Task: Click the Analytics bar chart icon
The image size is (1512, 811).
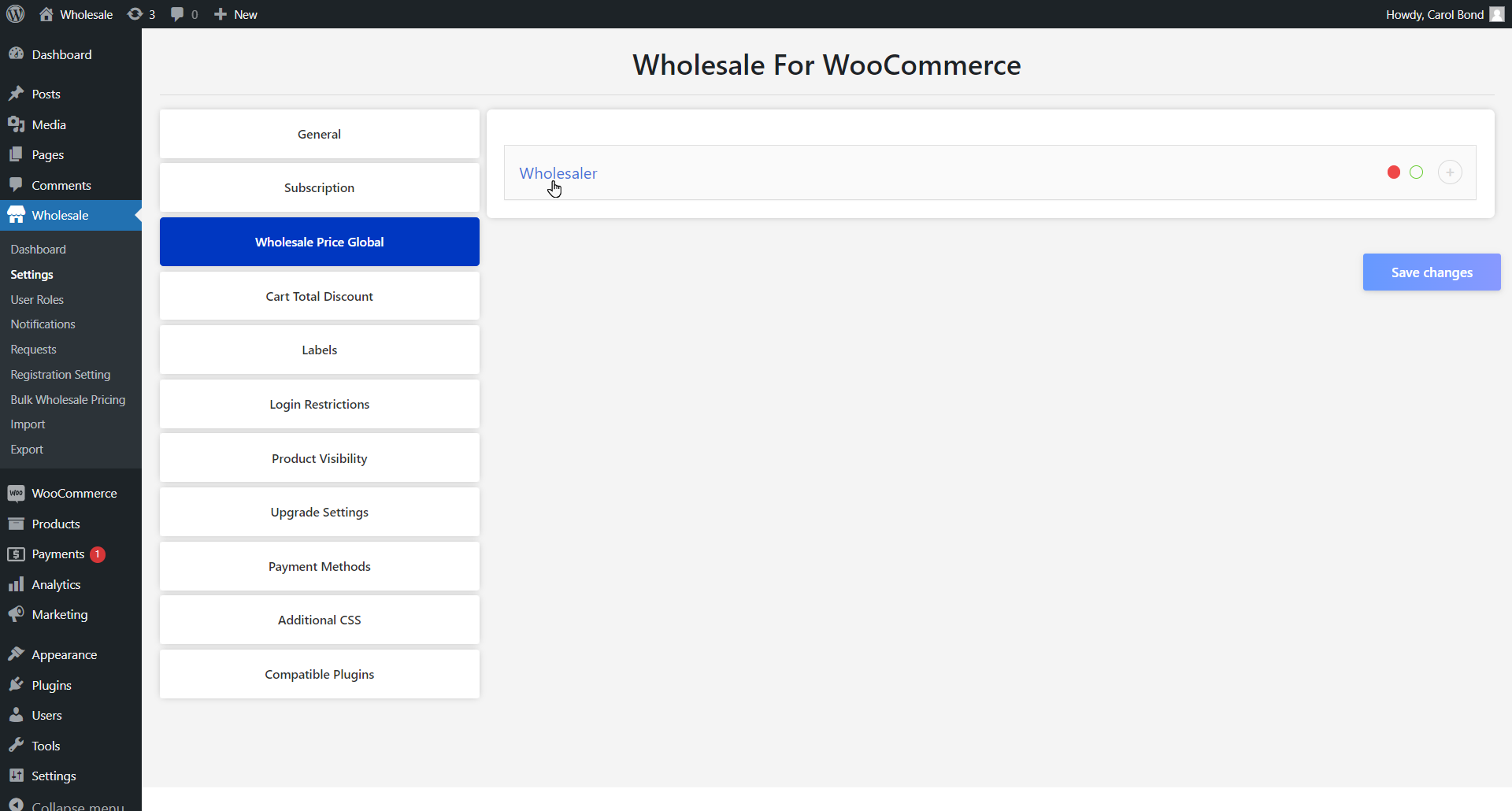Action: [x=16, y=584]
